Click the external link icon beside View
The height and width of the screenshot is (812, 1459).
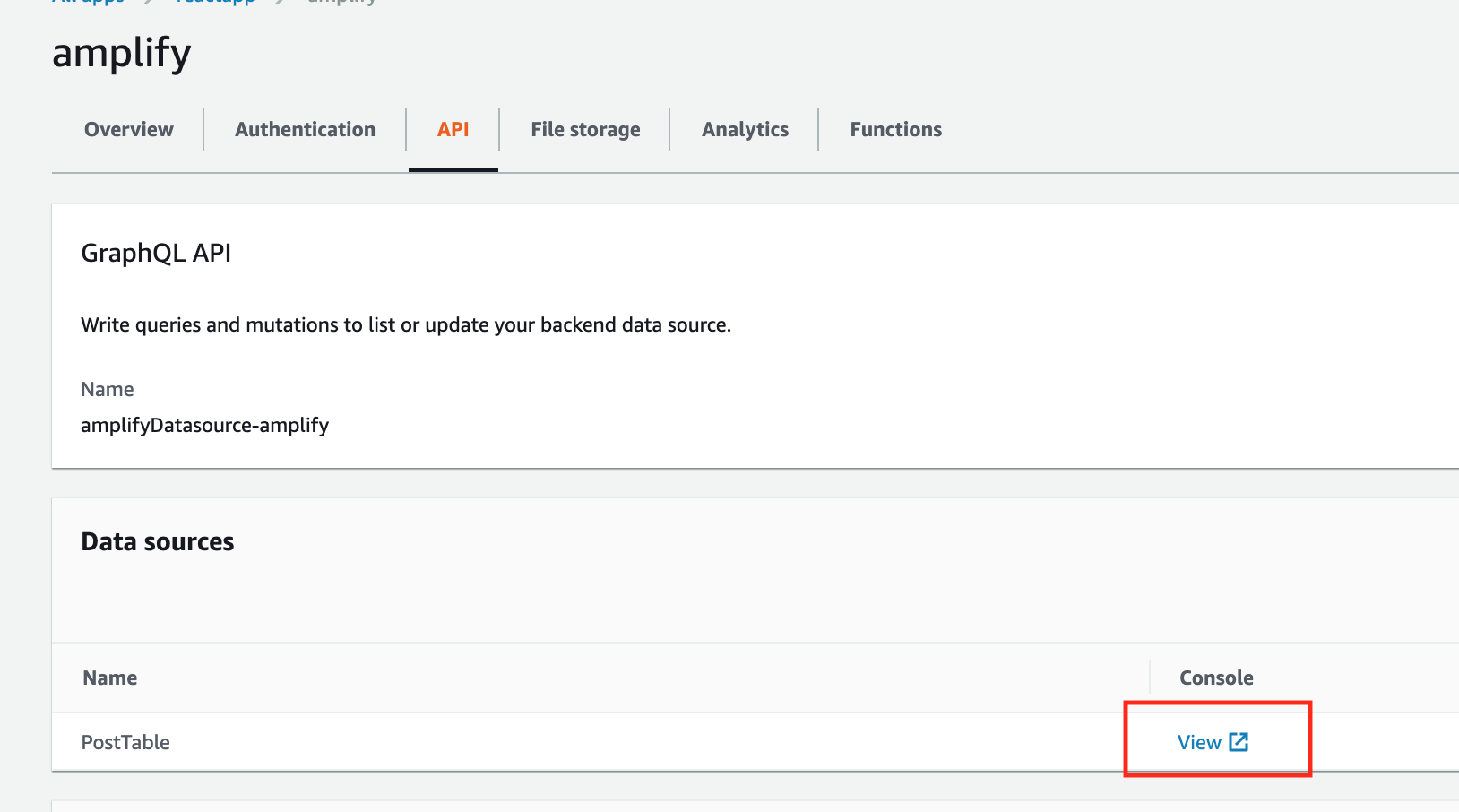(x=1239, y=741)
